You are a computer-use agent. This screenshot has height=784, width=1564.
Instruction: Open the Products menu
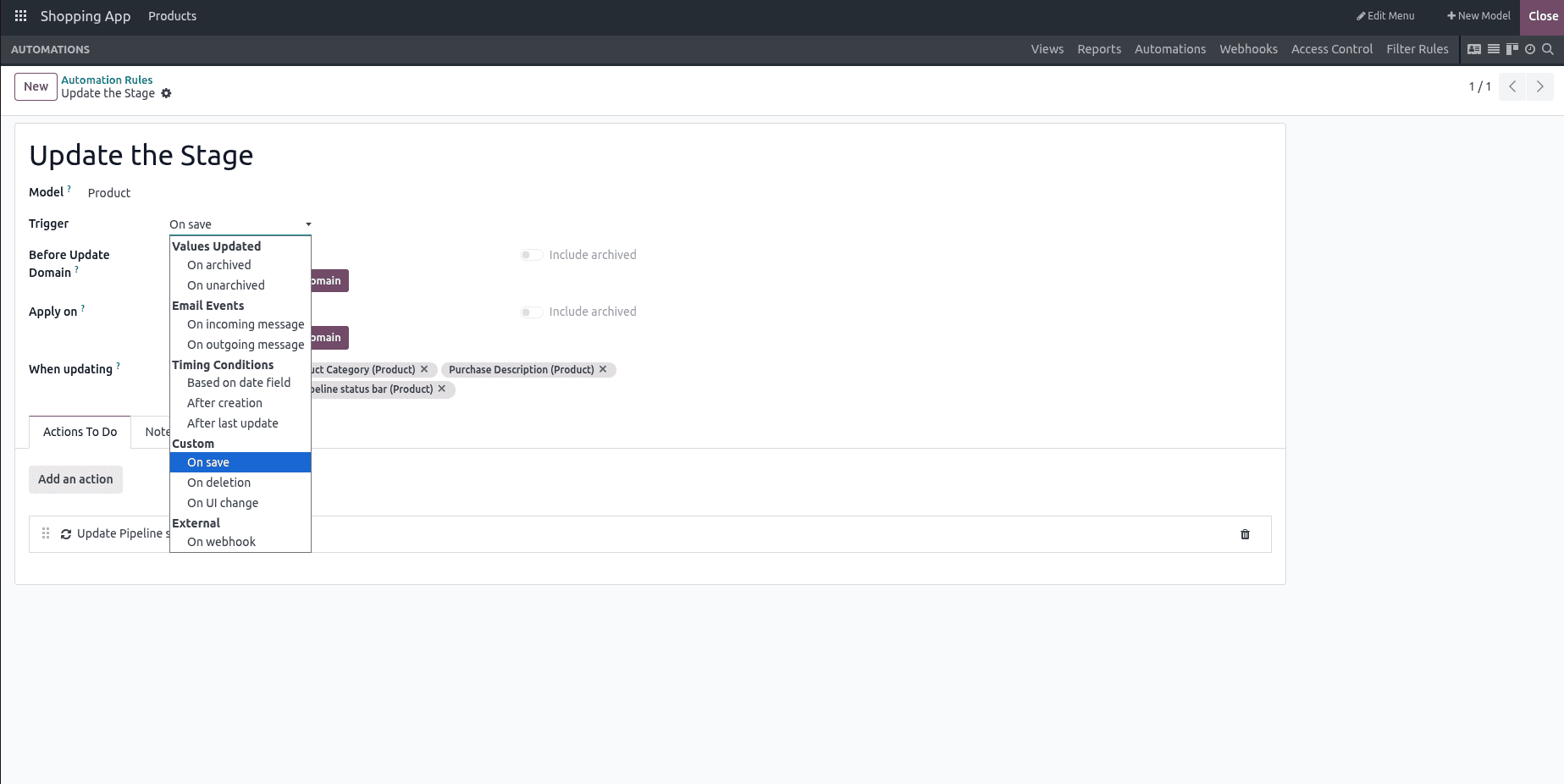coord(172,16)
